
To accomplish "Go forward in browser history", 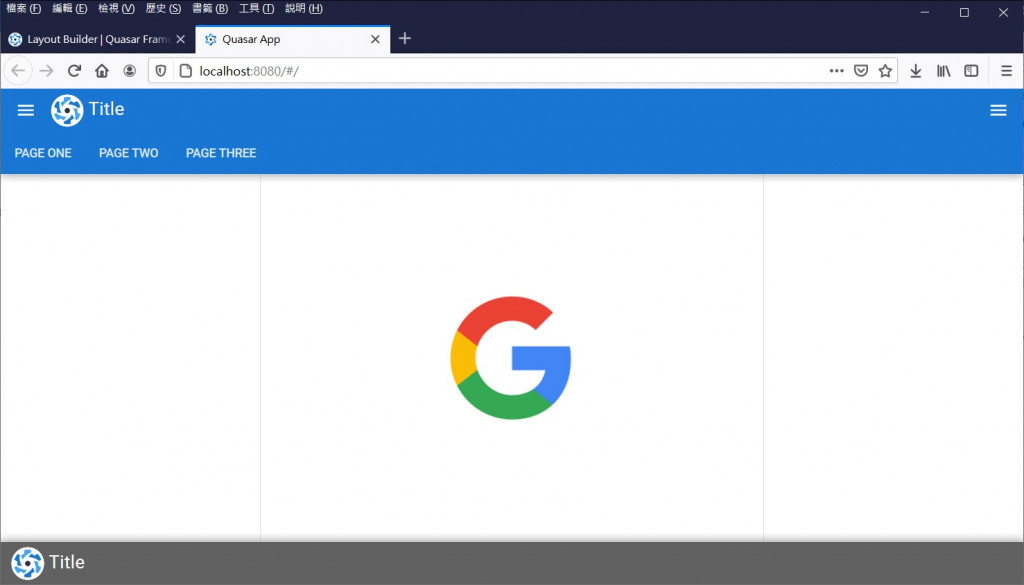I will [x=46, y=71].
